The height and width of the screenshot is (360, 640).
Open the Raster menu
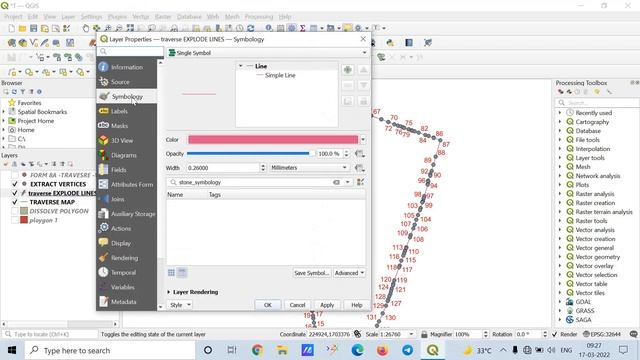pos(163,17)
